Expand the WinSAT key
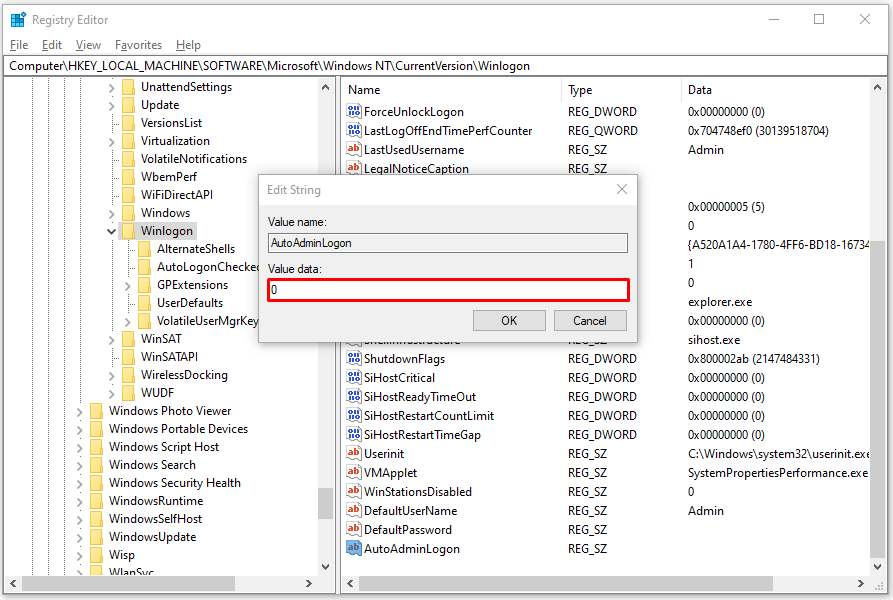The width and height of the screenshot is (893, 600). click(x=112, y=340)
